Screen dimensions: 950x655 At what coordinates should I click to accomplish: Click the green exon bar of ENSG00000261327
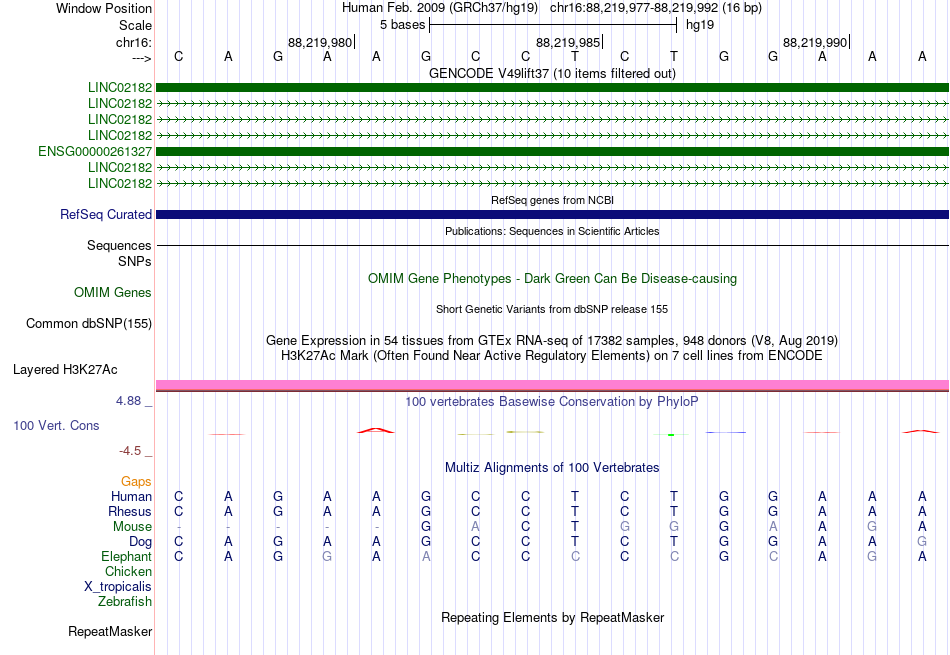coord(552,151)
